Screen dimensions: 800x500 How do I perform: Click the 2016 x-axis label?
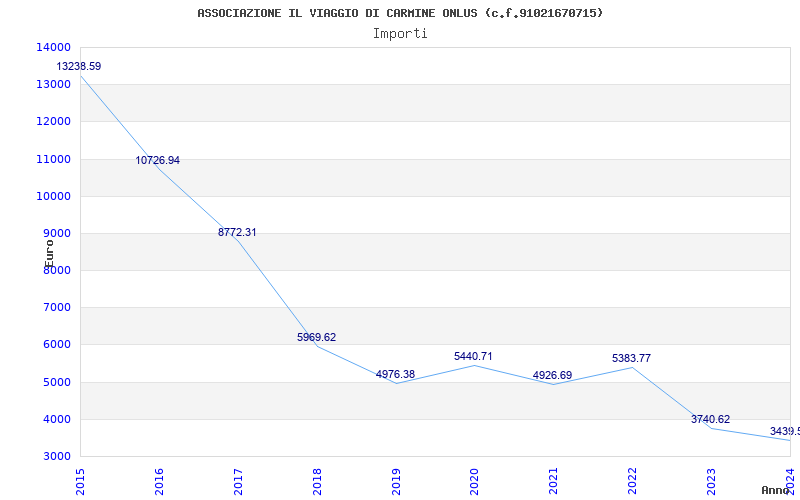click(159, 482)
